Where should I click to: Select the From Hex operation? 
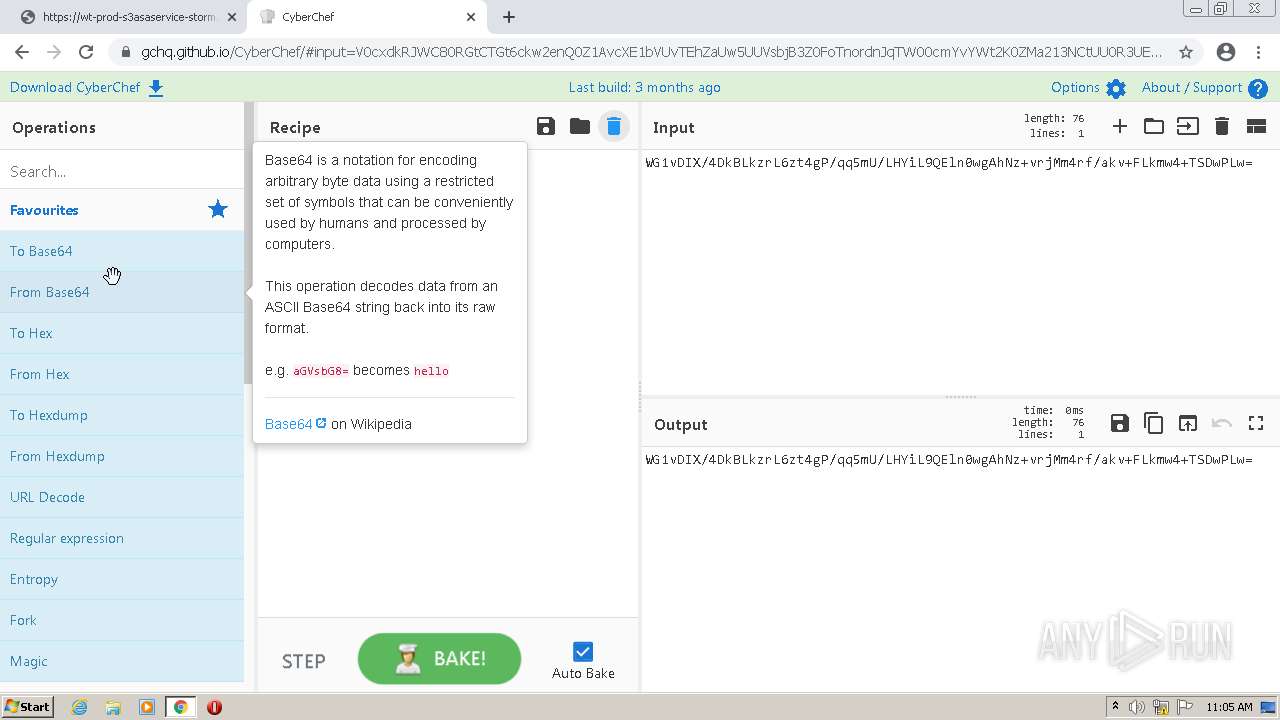click(122, 374)
